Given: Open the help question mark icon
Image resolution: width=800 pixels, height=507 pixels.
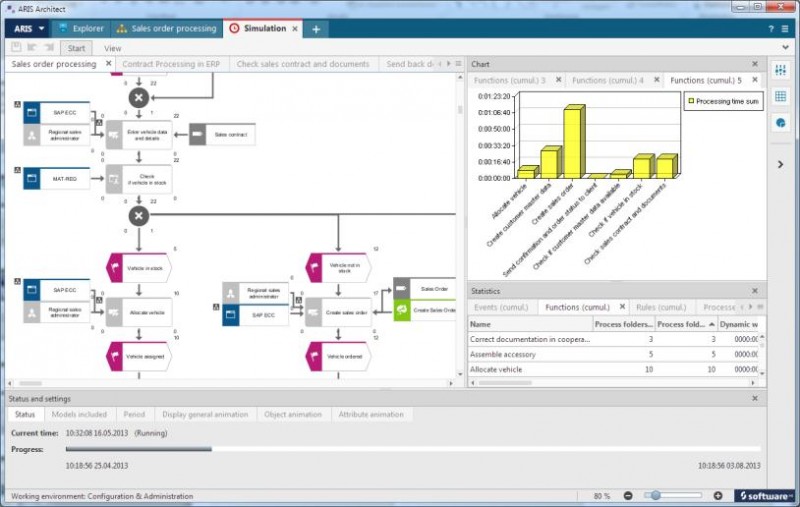Looking at the screenshot, I should coord(771,29).
